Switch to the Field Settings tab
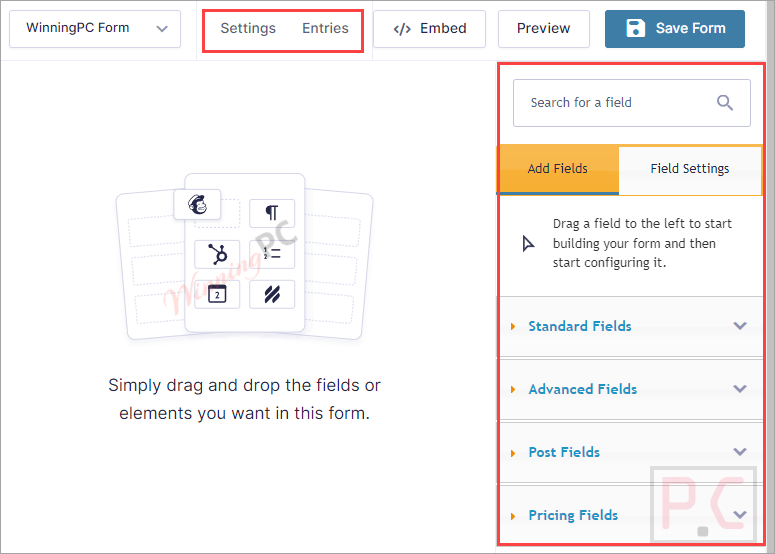The width and height of the screenshot is (775, 554). [690, 169]
